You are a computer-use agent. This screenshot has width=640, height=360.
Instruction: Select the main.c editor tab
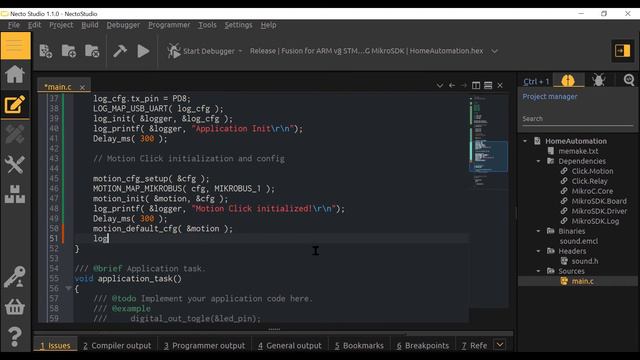click(58, 87)
